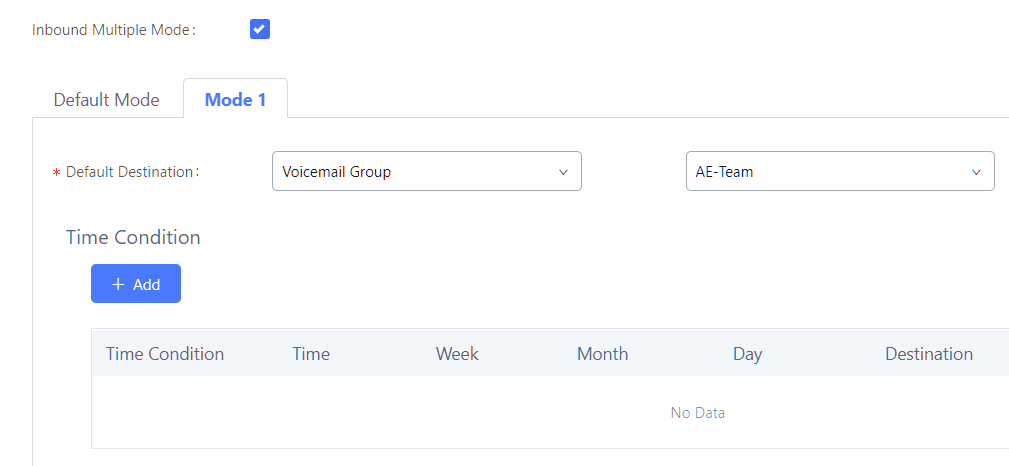Click the No Data placeholder text
This screenshot has width=1009, height=466.
pos(697,412)
